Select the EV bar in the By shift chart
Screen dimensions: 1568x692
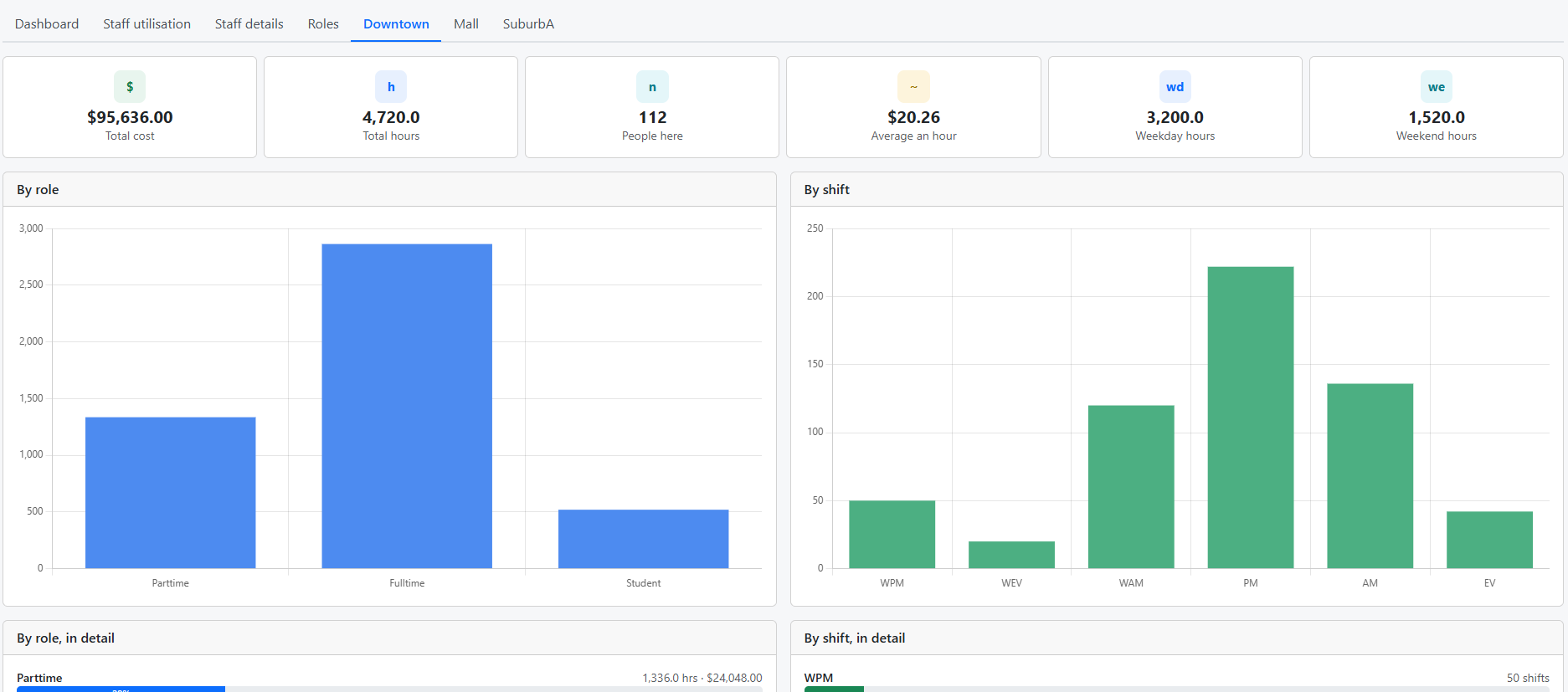pos(1490,540)
